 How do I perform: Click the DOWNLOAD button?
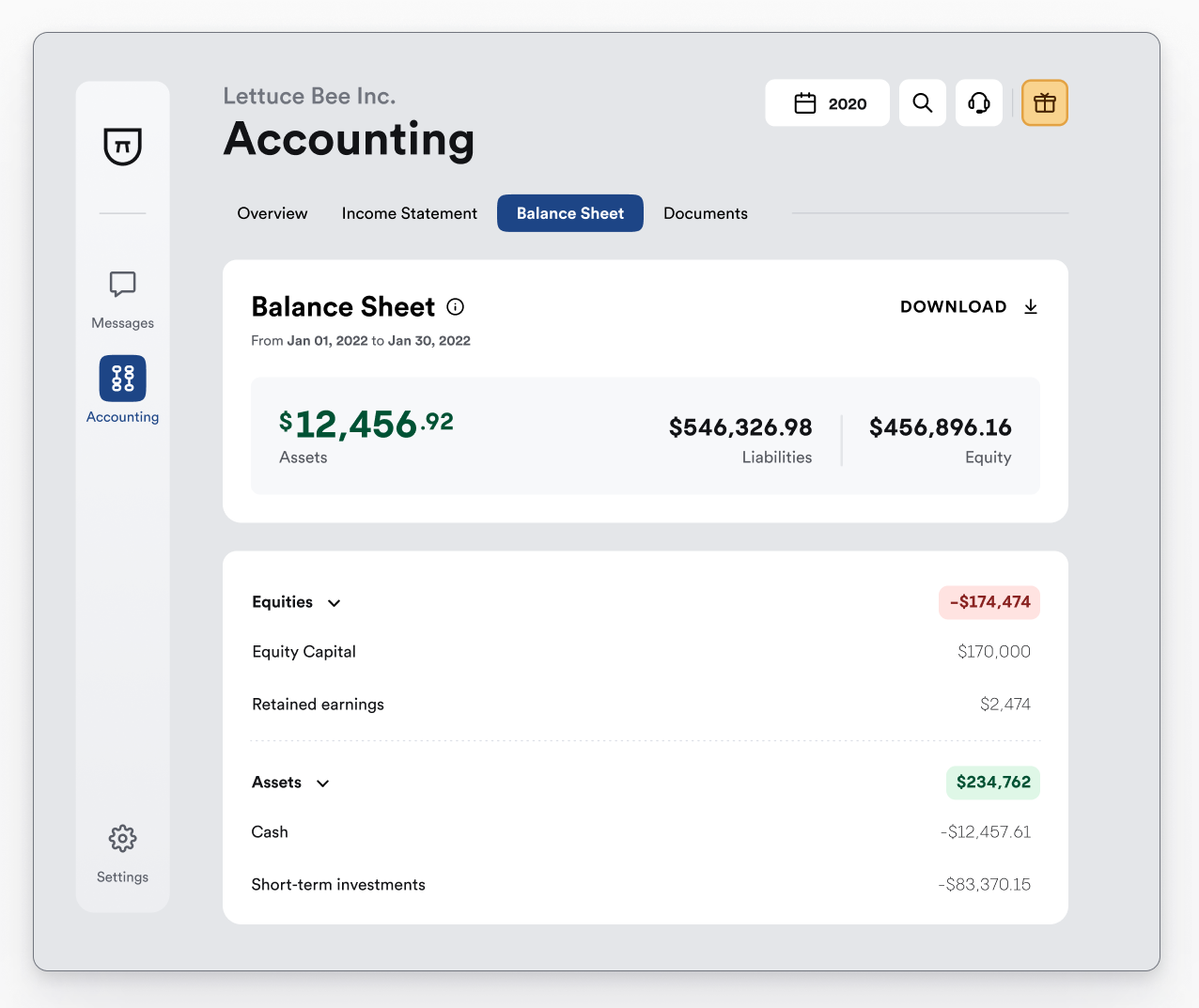click(968, 306)
